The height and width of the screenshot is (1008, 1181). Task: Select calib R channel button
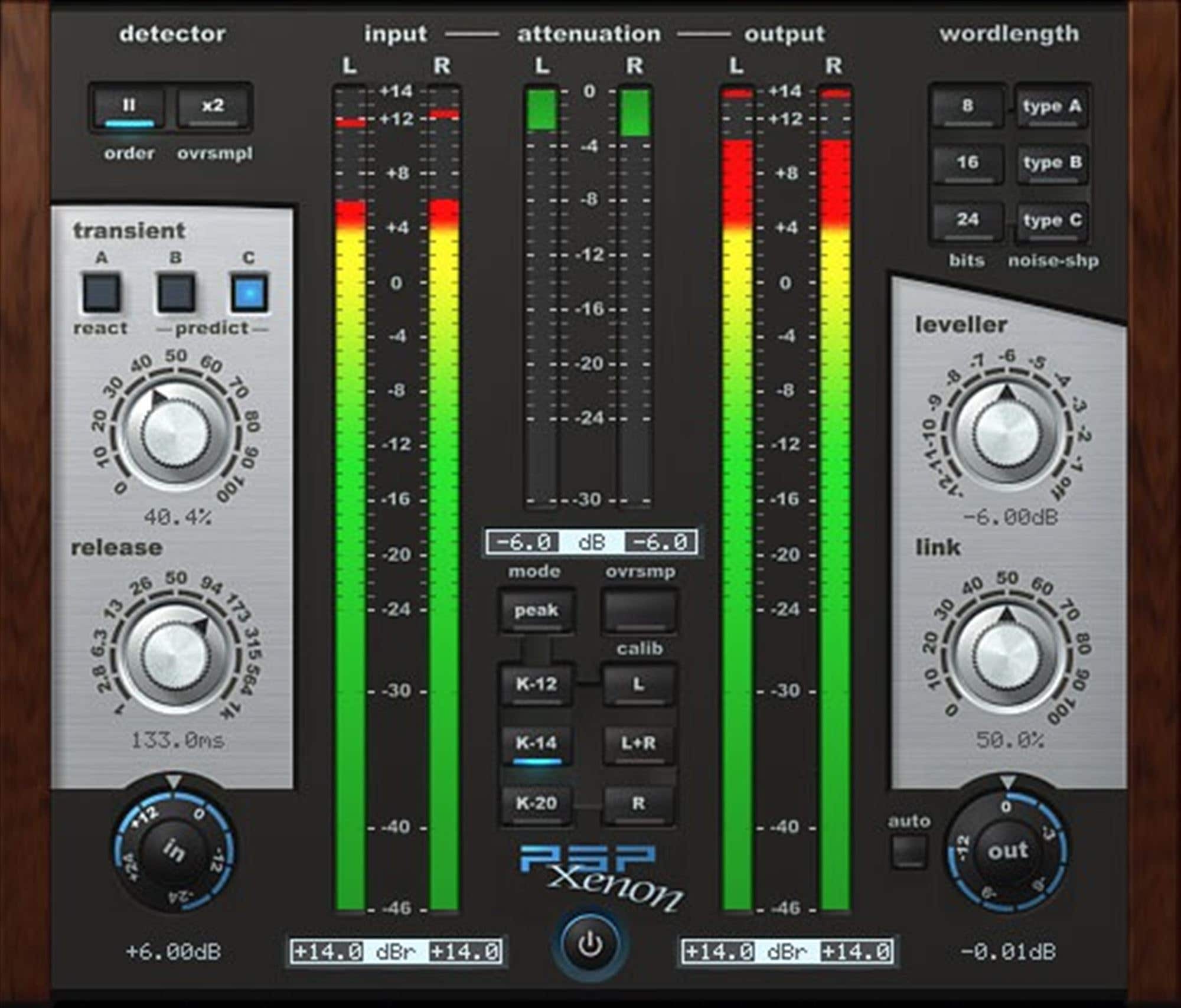click(638, 804)
